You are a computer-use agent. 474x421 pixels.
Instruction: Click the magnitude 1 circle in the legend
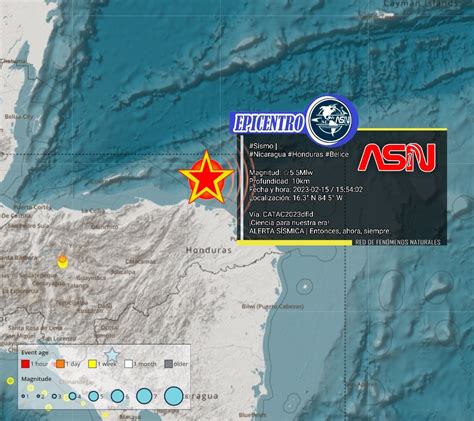tap(23, 396)
